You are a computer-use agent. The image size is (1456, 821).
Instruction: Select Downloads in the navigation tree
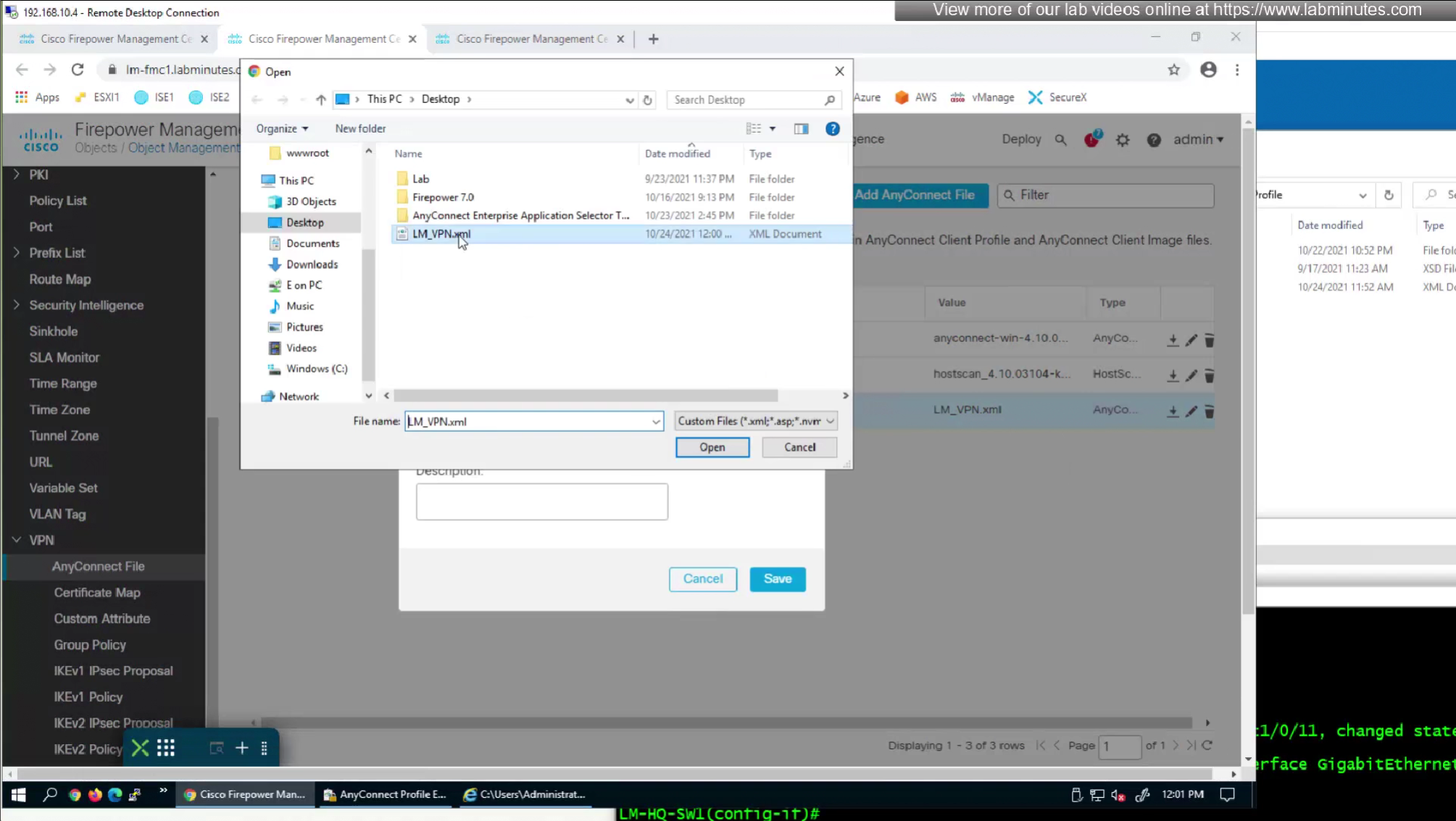click(x=312, y=264)
